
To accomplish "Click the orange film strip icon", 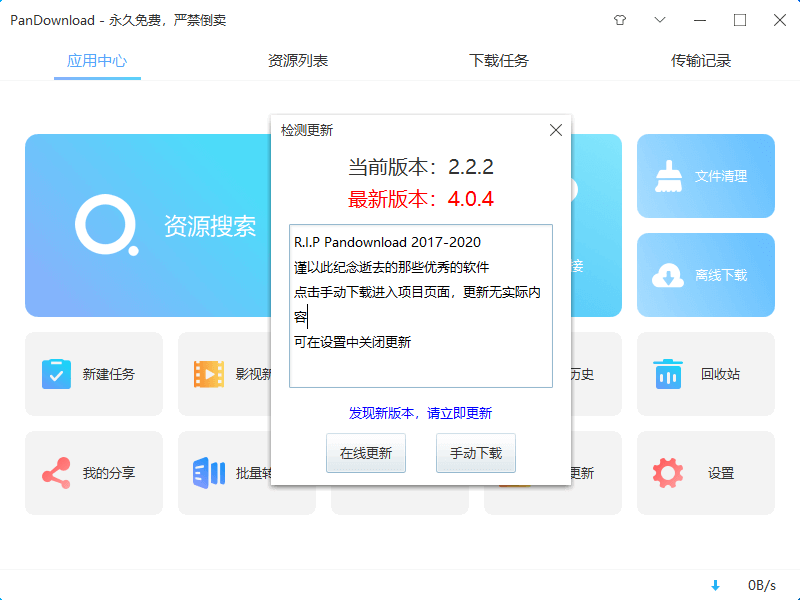I will (x=209, y=374).
